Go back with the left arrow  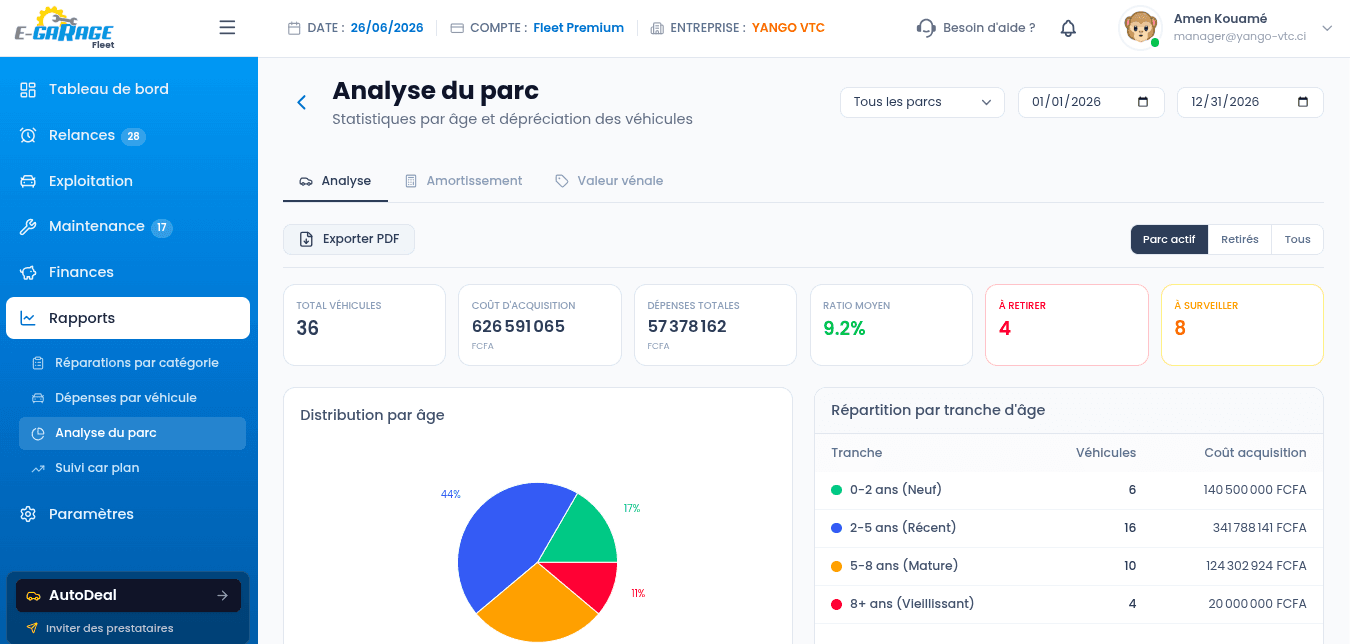[301, 102]
